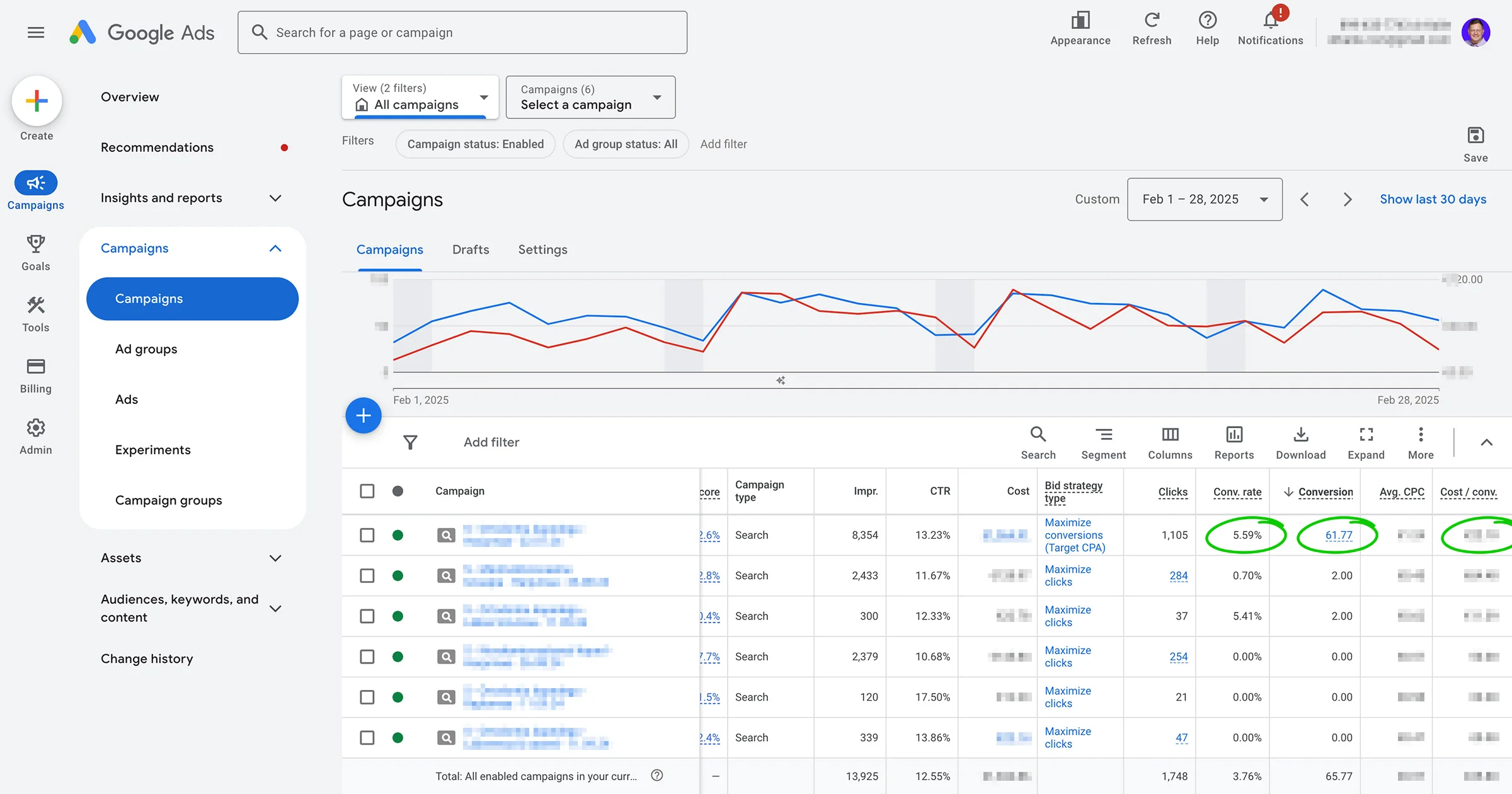Switch to the Drafts tab
The width and height of the screenshot is (1512, 794).
tap(471, 250)
